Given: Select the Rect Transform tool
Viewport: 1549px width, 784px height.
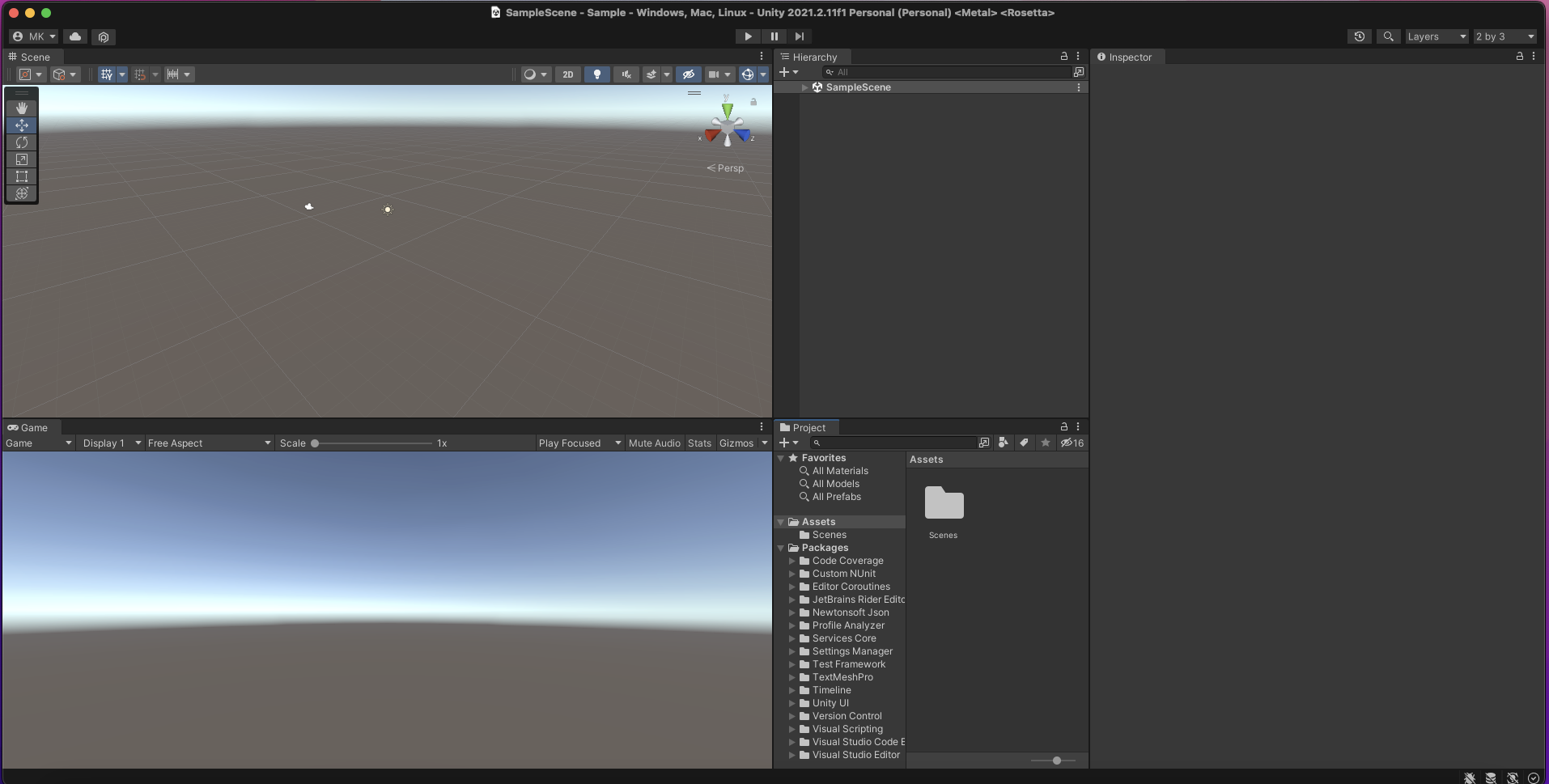Looking at the screenshot, I should tap(22, 176).
